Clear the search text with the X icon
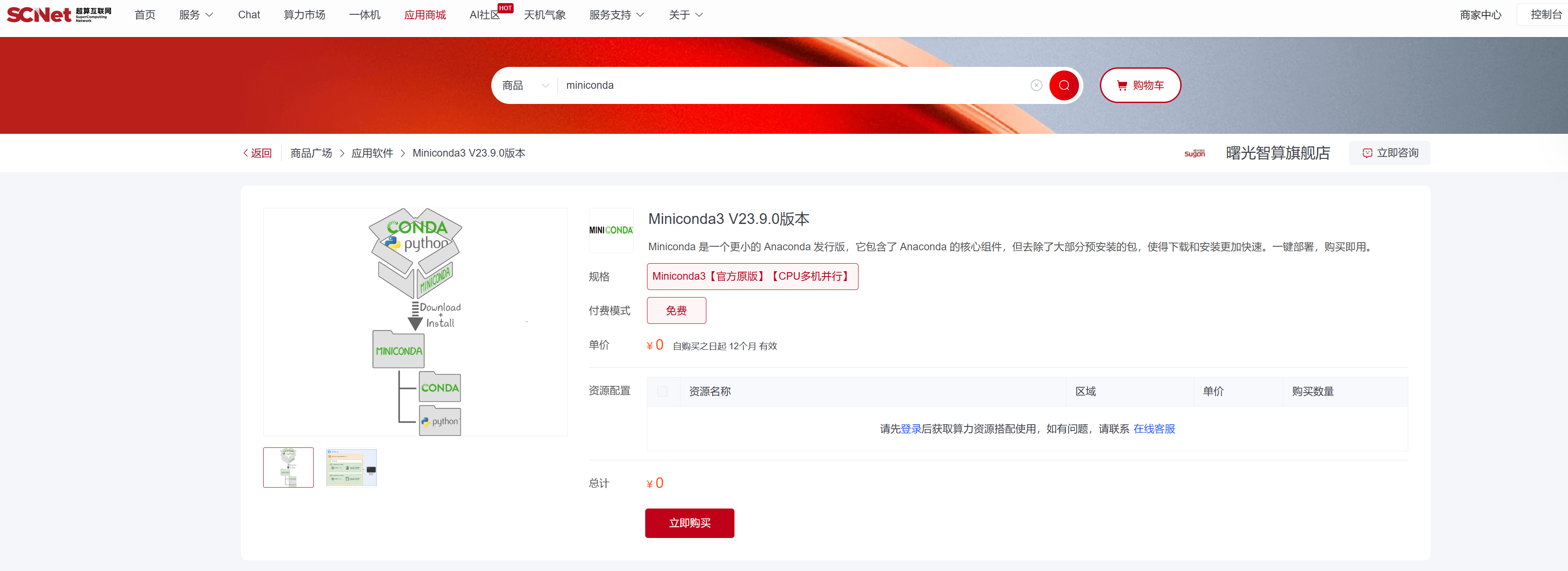The image size is (1568, 571). point(1036,85)
